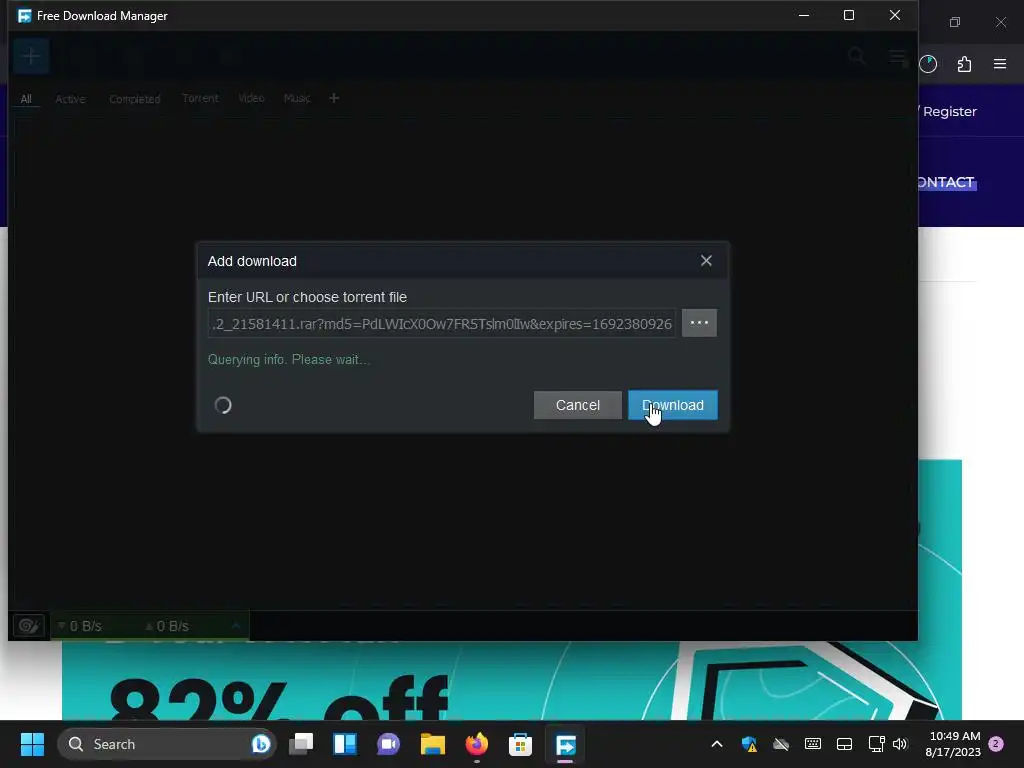Open the touch keyboard tray icon
The height and width of the screenshot is (768, 1024).
coord(812,744)
